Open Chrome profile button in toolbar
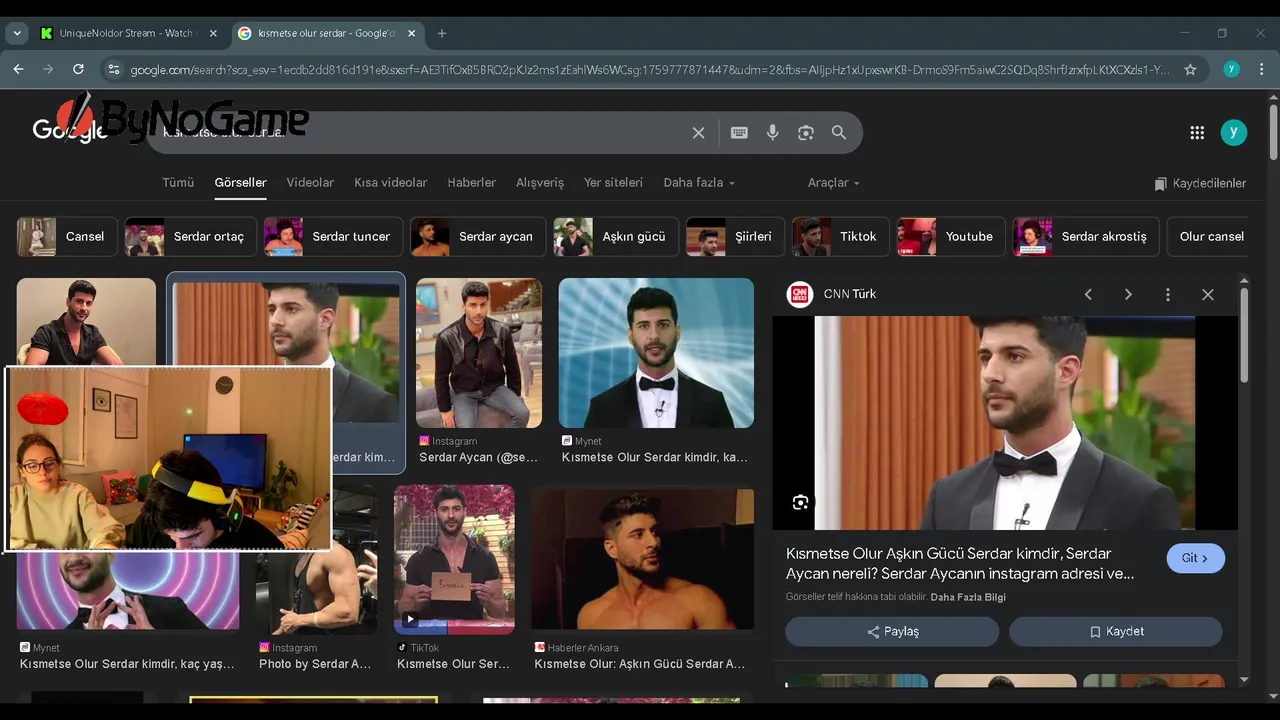This screenshot has height=720, width=1280. point(1231,69)
